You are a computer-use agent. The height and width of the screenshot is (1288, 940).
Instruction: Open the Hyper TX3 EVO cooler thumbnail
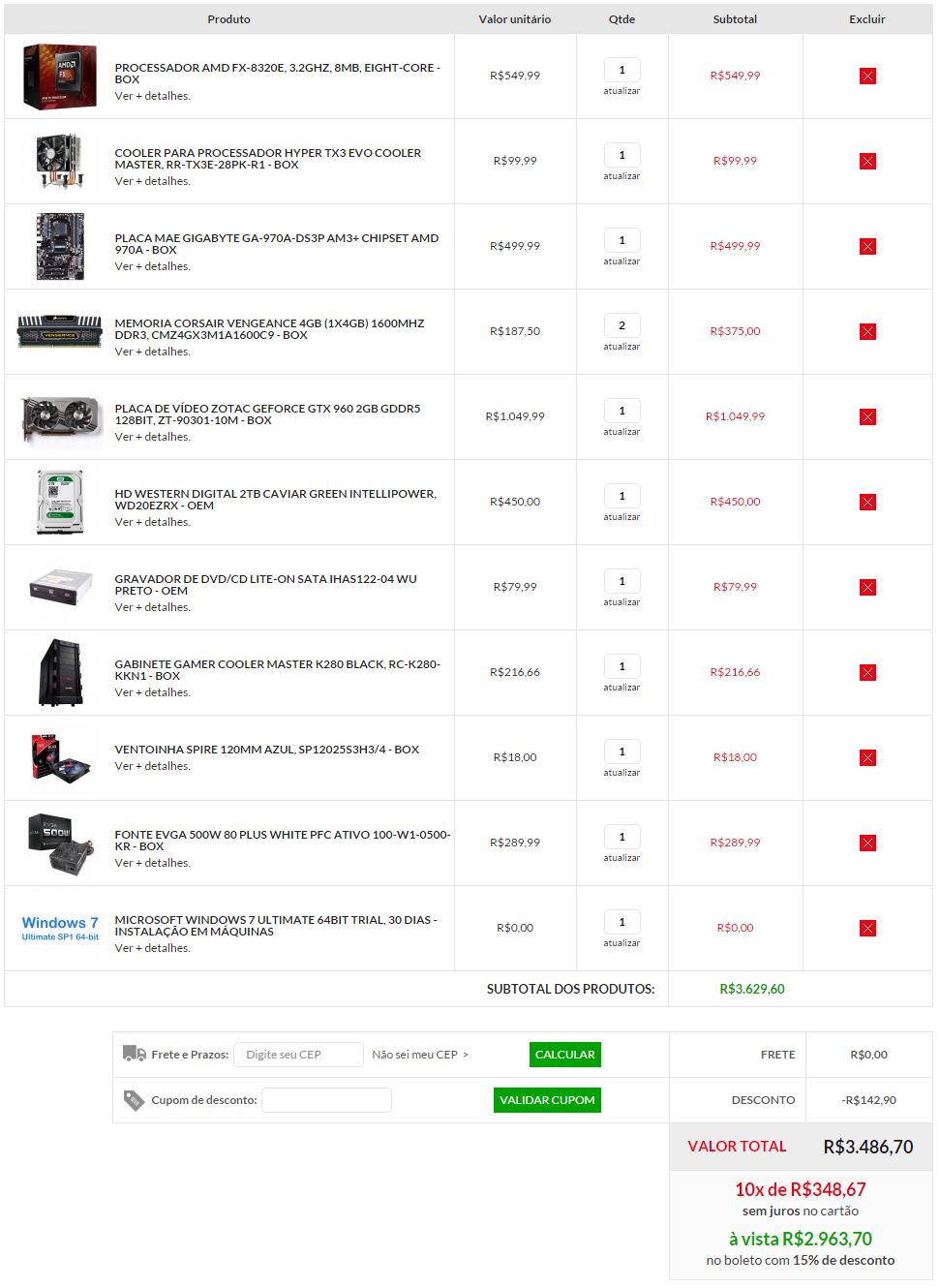(x=60, y=161)
